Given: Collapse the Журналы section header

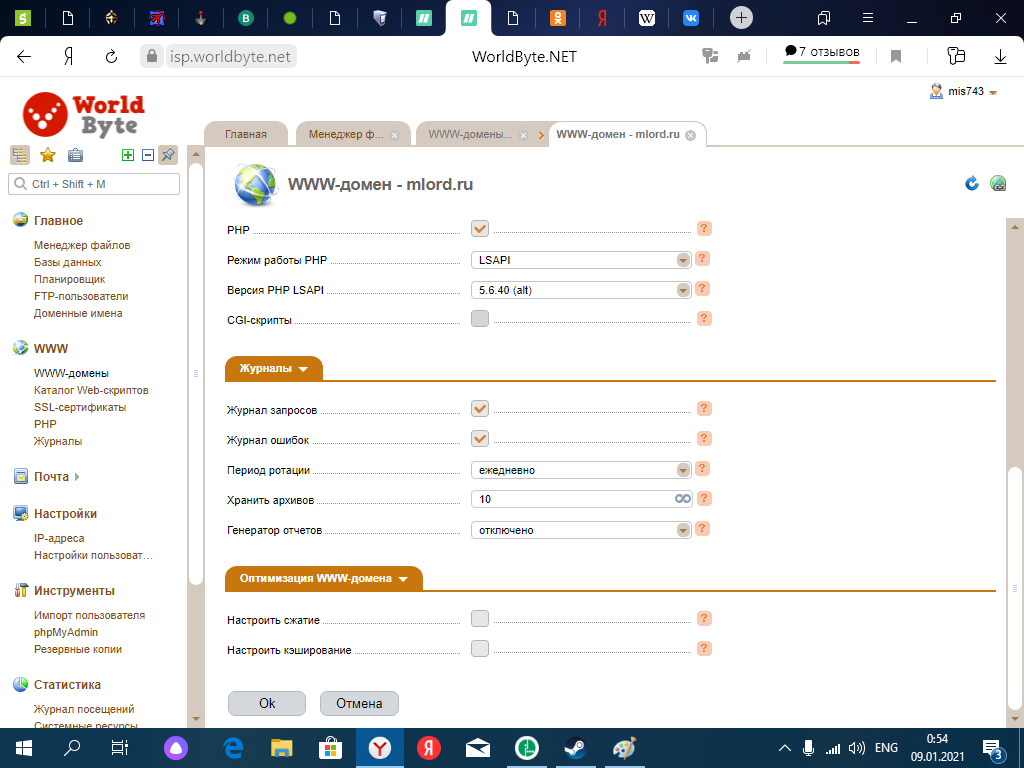Looking at the screenshot, I should (x=273, y=369).
